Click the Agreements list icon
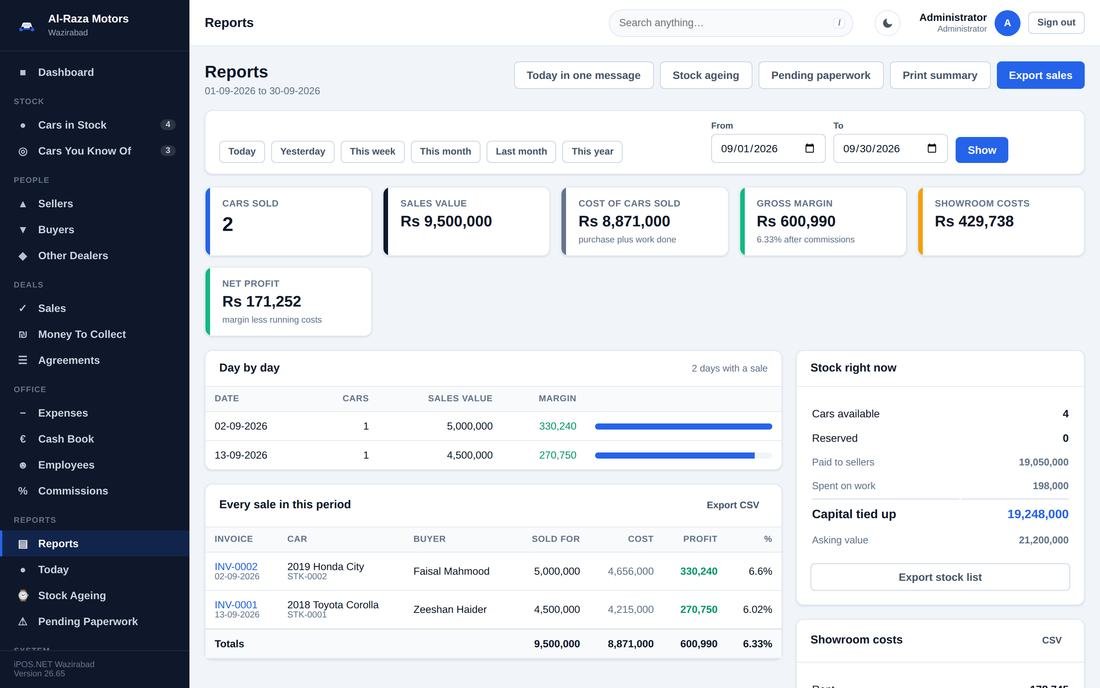Viewport: 1100px width, 688px height. [x=22, y=360]
